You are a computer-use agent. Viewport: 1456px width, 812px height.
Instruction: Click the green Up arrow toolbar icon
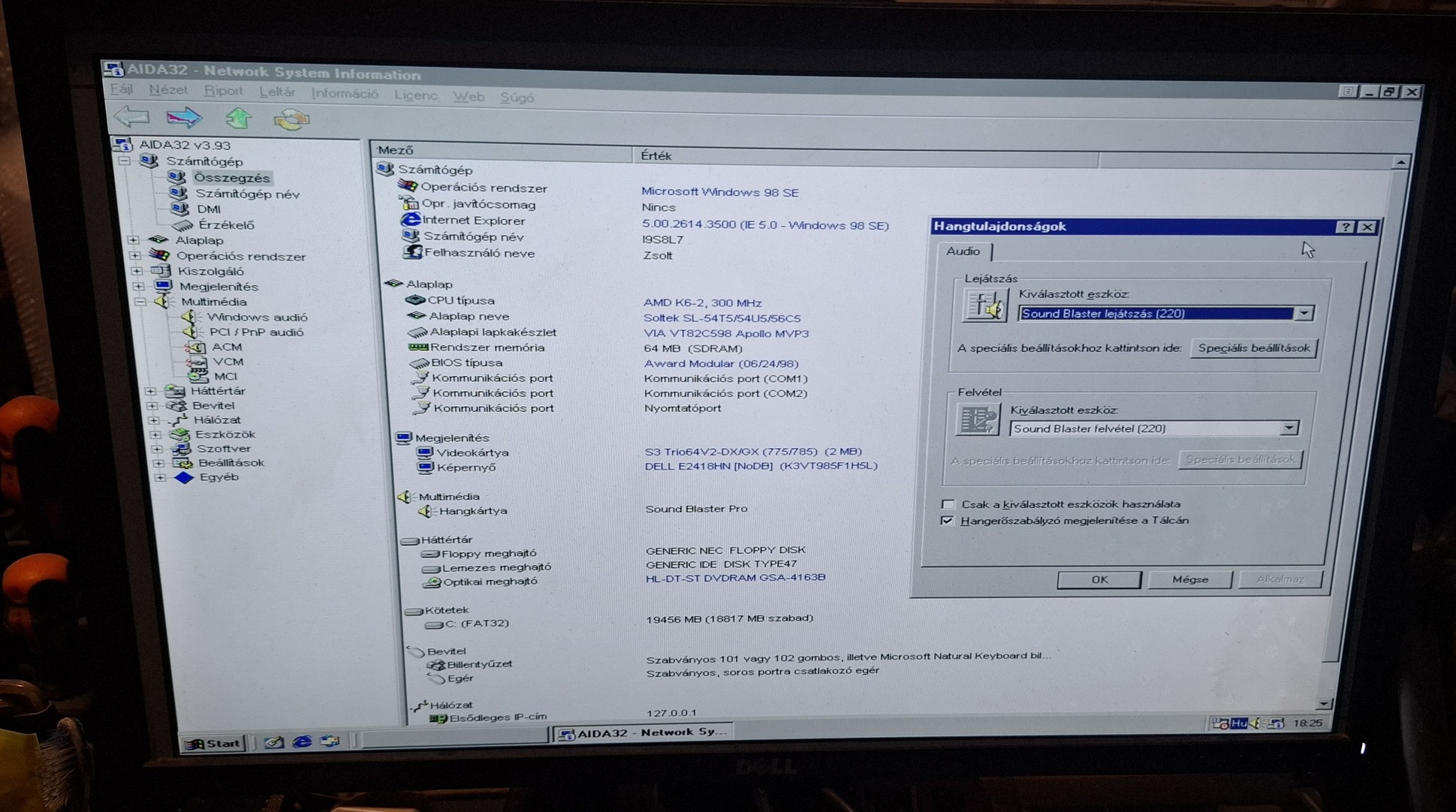pyautogui.click(x=239, y=118)
